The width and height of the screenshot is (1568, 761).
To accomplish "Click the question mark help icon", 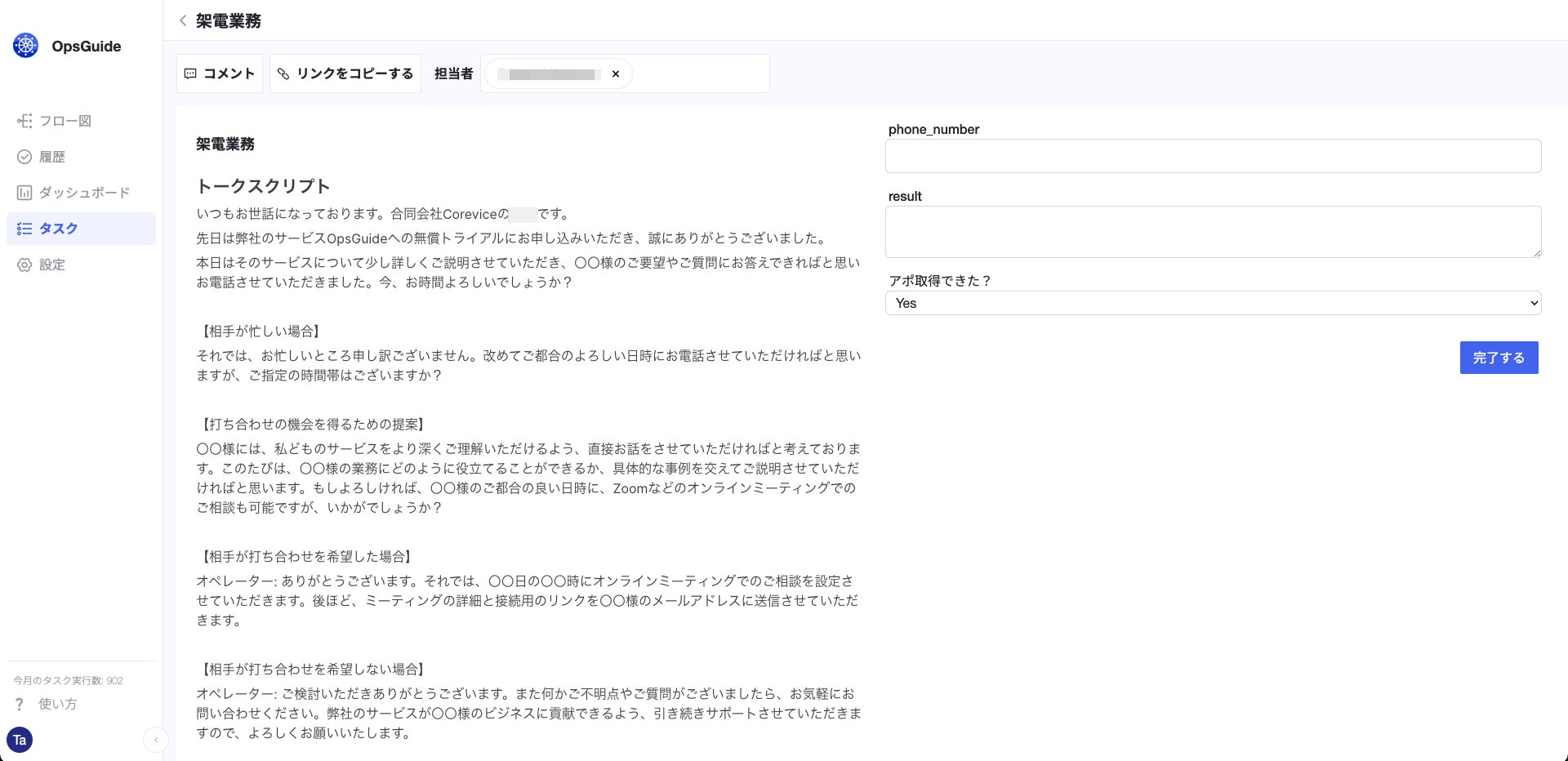I will [x=20, y=704].
